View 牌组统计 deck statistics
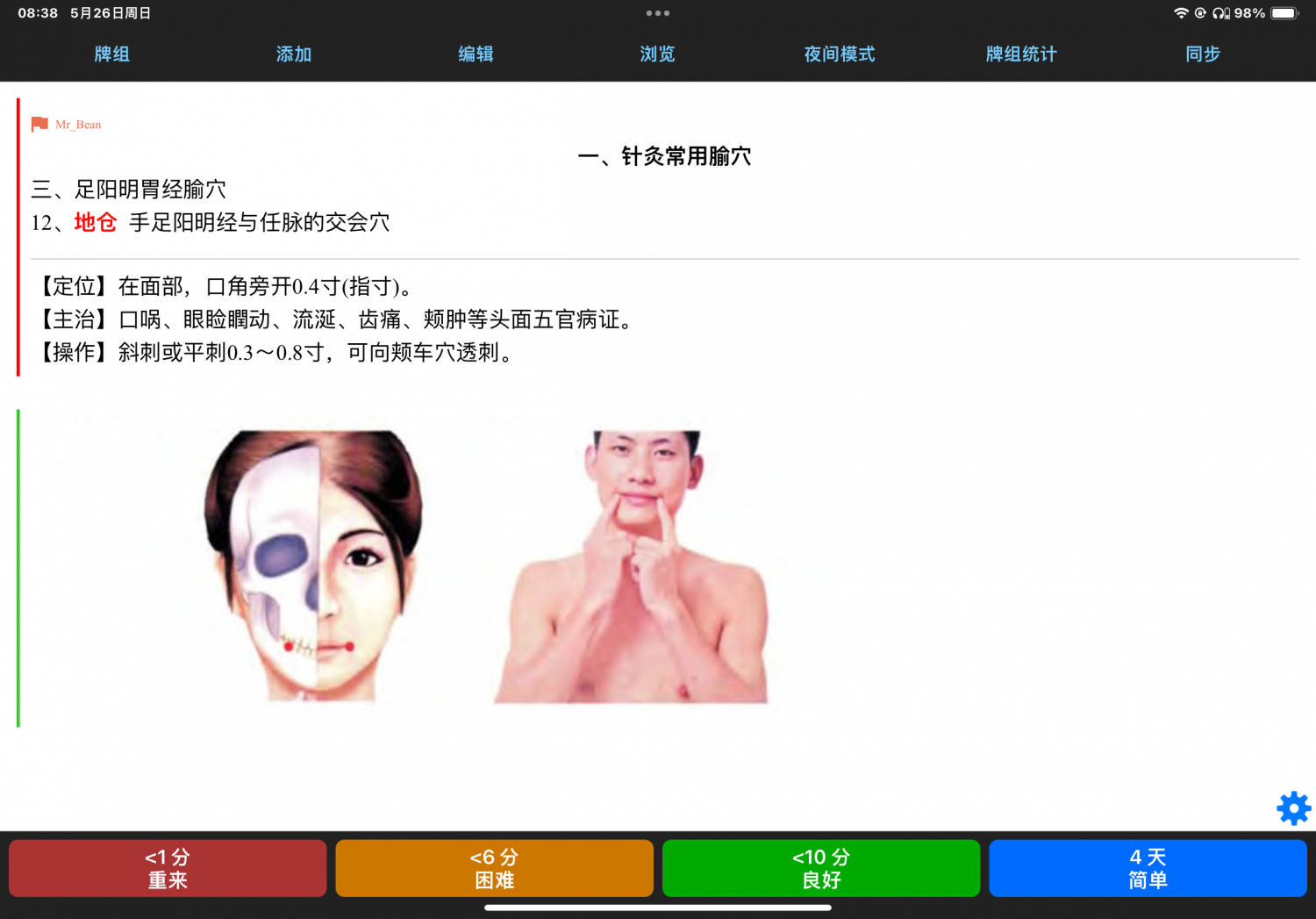This screenshot has height=919, width=1316. 1021,54
